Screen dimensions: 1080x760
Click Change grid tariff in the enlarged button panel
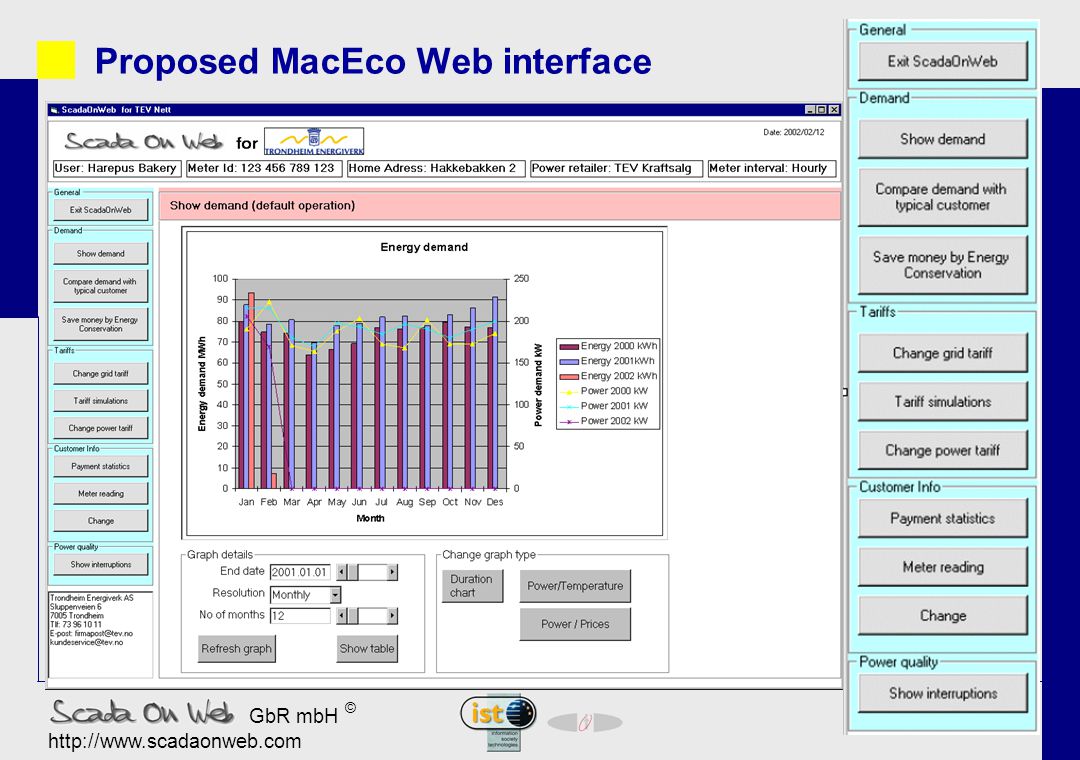coord(942,353)
